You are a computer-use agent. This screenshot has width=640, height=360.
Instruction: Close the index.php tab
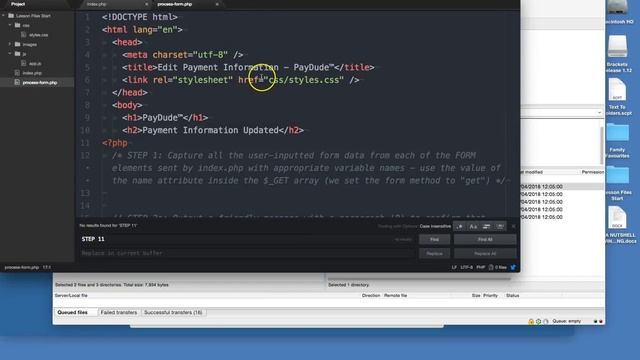(147, 4)
